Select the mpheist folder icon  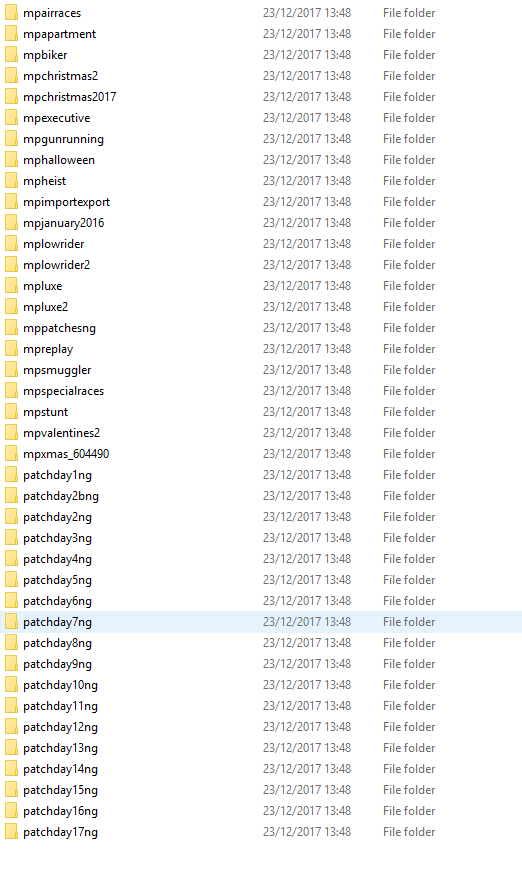(11, 181)
